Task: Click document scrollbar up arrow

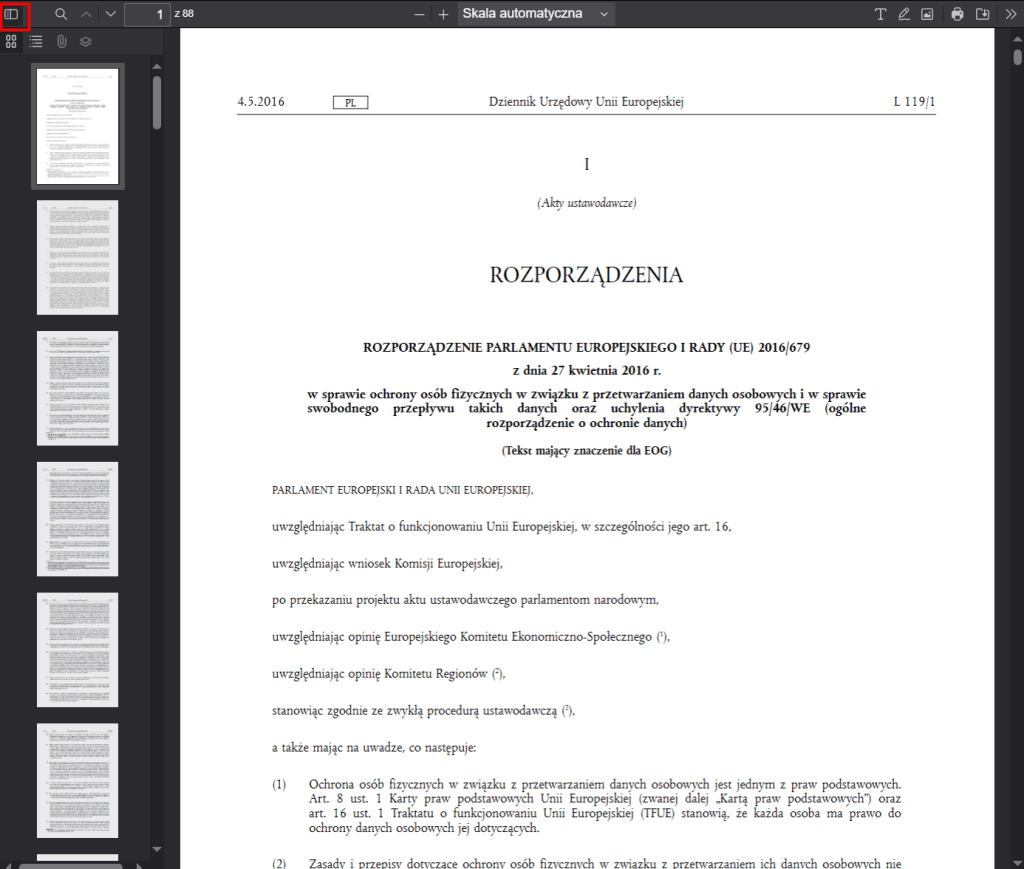Action: pos(1017,39)
